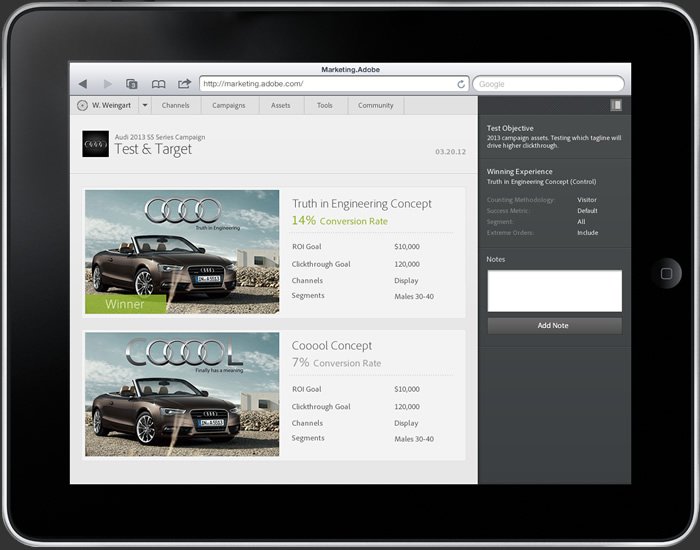Click the browser forward arrow
The image size is (700, 550).
point(108,83)
